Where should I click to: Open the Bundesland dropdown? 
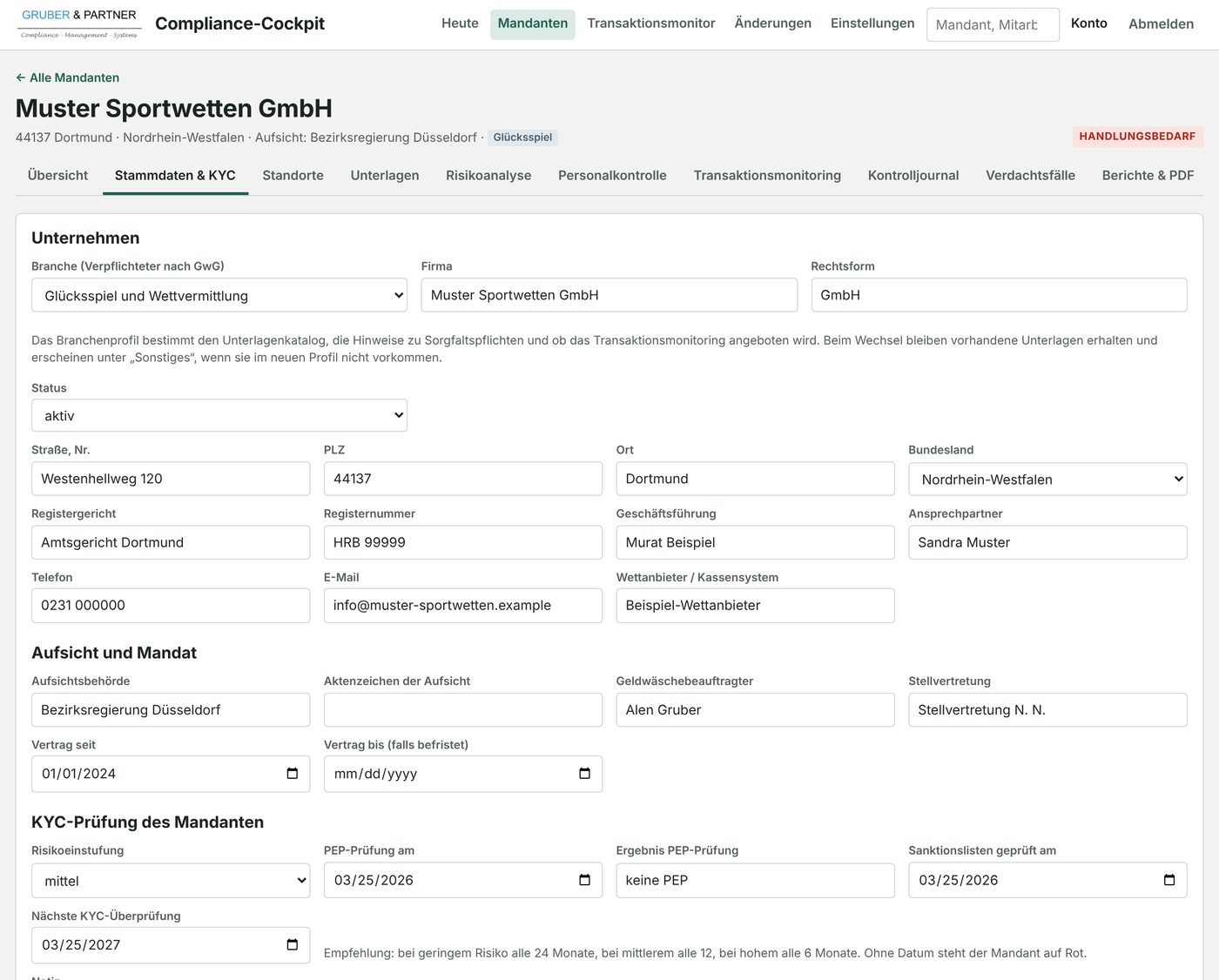point(1047,479)
